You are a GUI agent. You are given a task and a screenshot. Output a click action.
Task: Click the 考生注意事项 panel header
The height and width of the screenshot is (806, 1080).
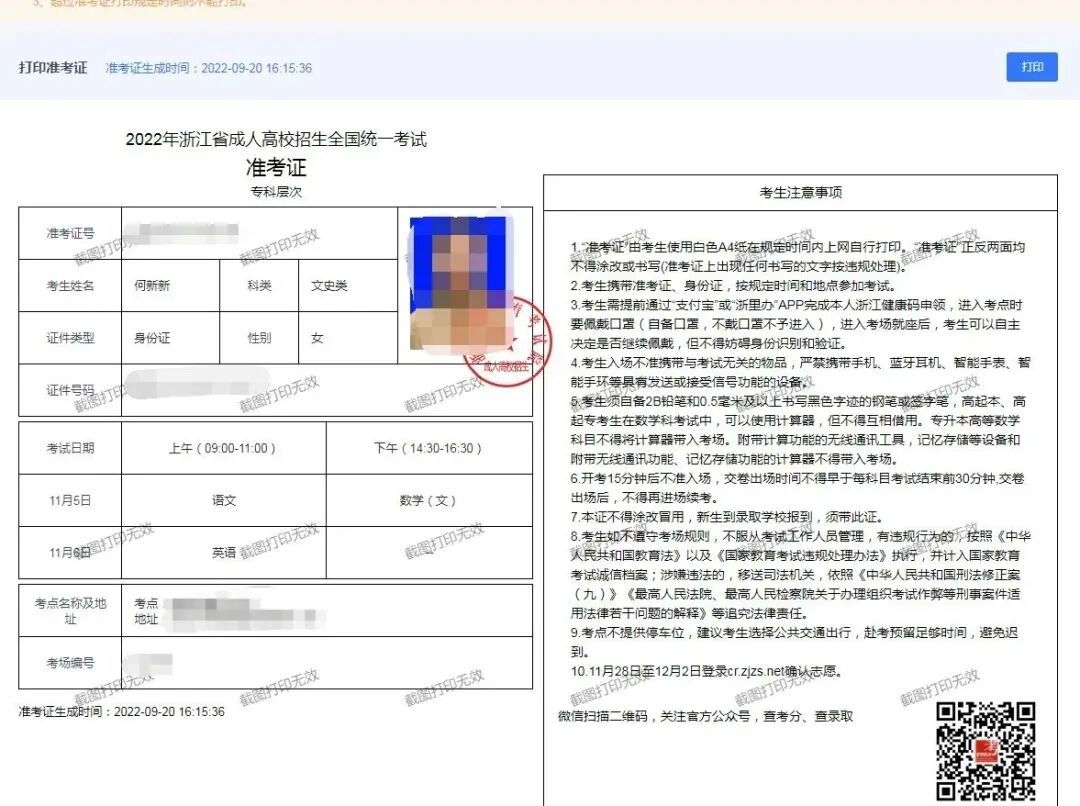(x=800, y=192)
